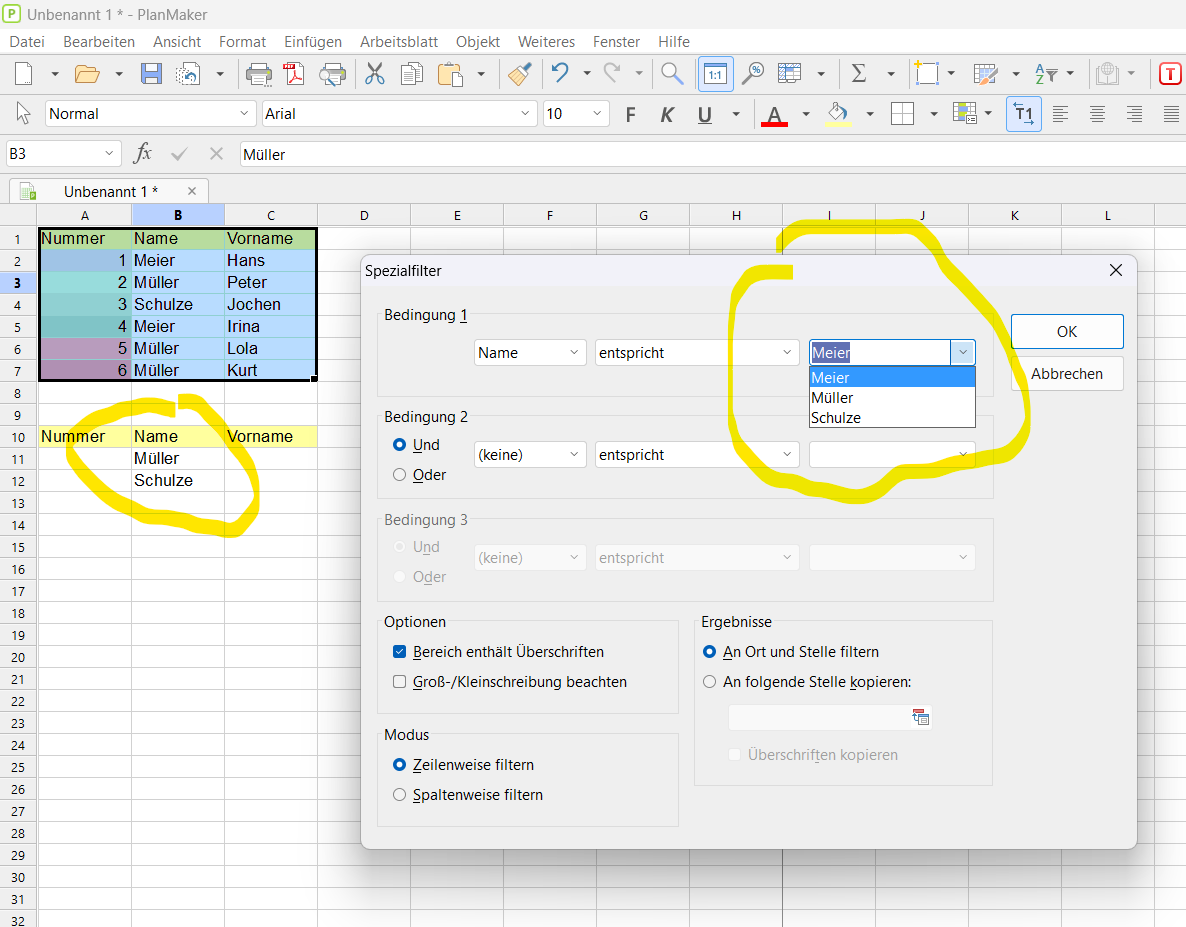Select the Und radio button in Bedingung 2
This screenshot has height=927, width=1186.
click(x=399, y=445)
